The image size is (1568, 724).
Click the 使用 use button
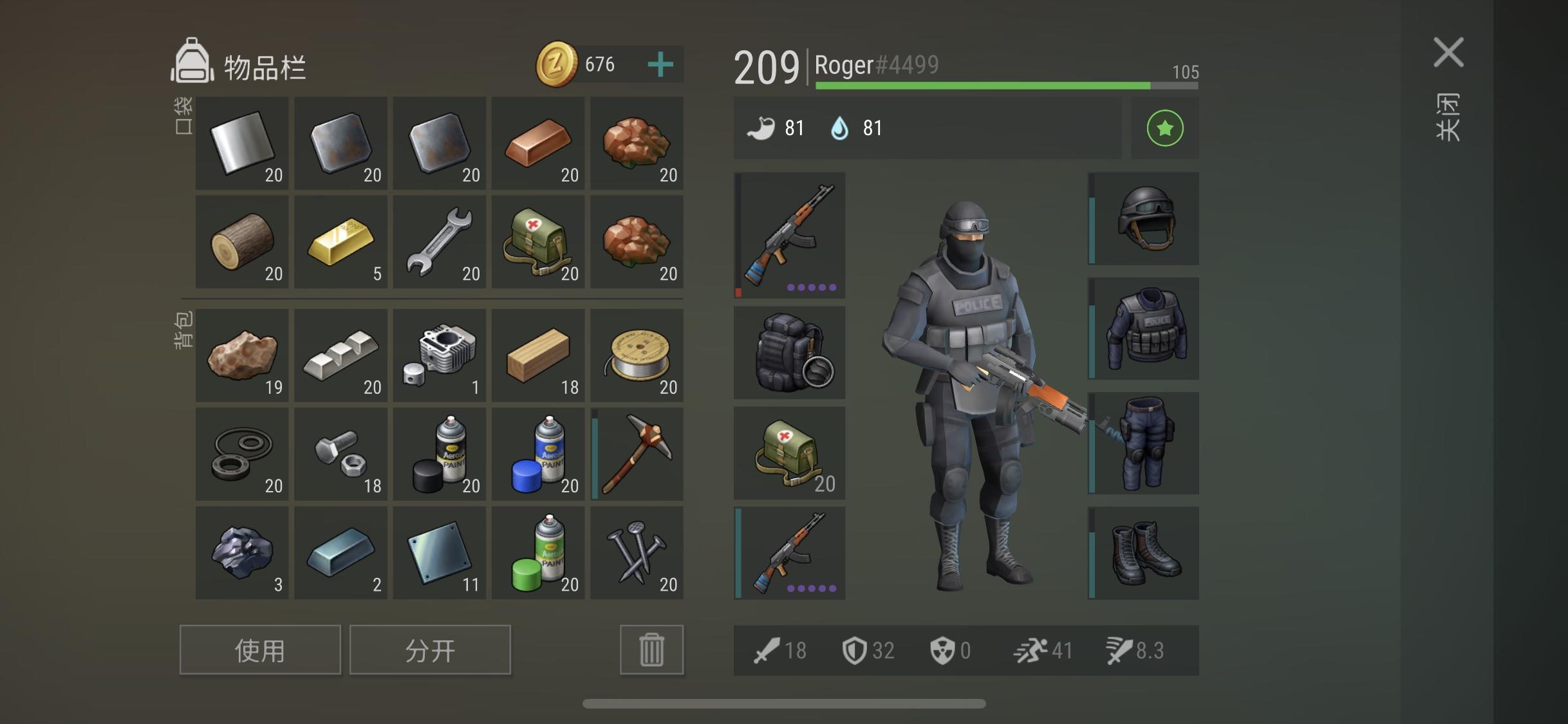pos(260,650)
